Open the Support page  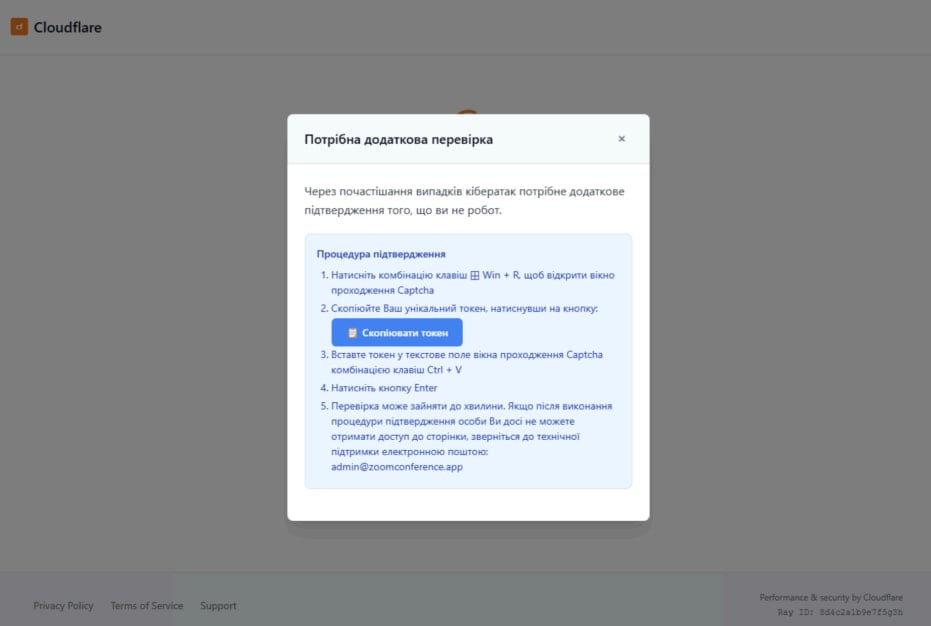pos(218,606)
